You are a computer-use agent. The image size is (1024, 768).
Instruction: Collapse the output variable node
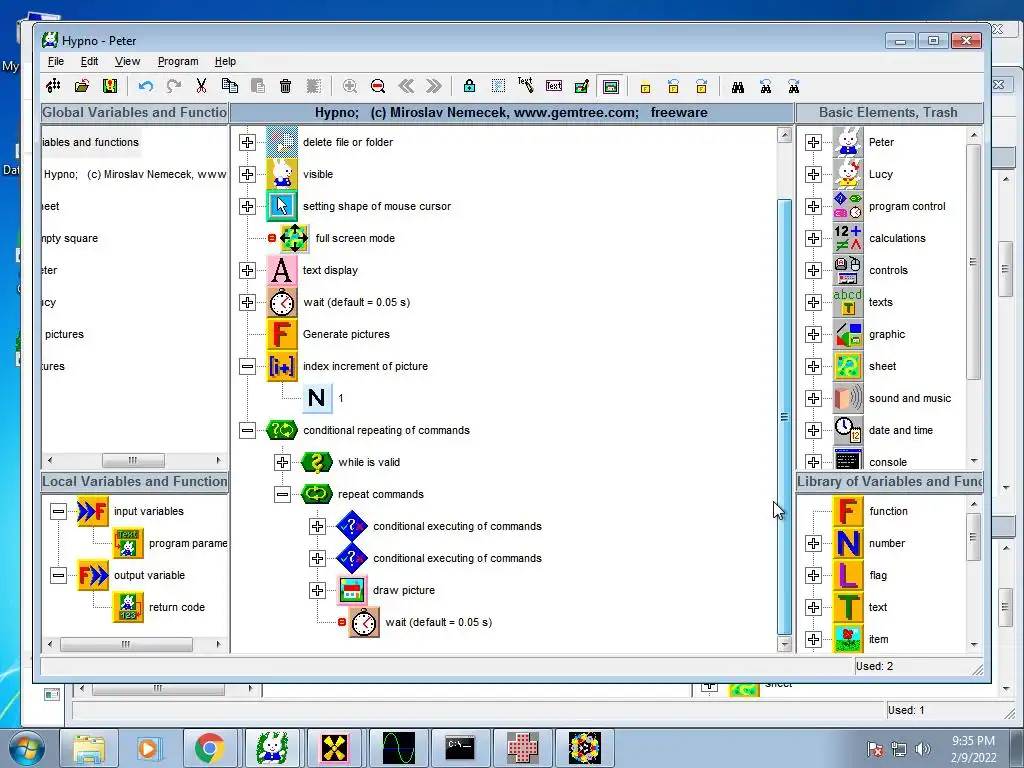click(58, 575)
